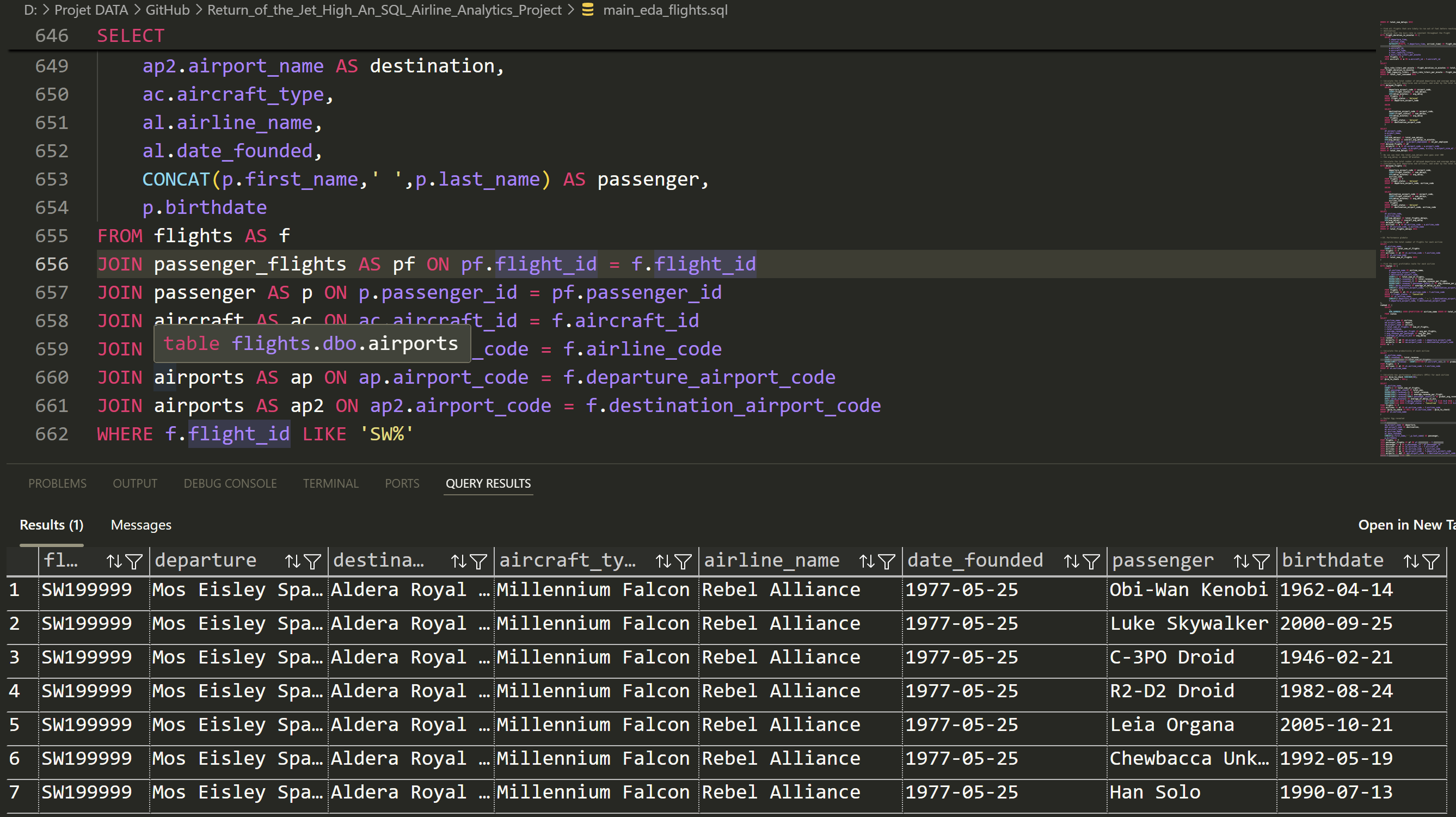Click sort icon on departure column
The height and width of the screenshot is (817, 1456).
pos(293,561)
